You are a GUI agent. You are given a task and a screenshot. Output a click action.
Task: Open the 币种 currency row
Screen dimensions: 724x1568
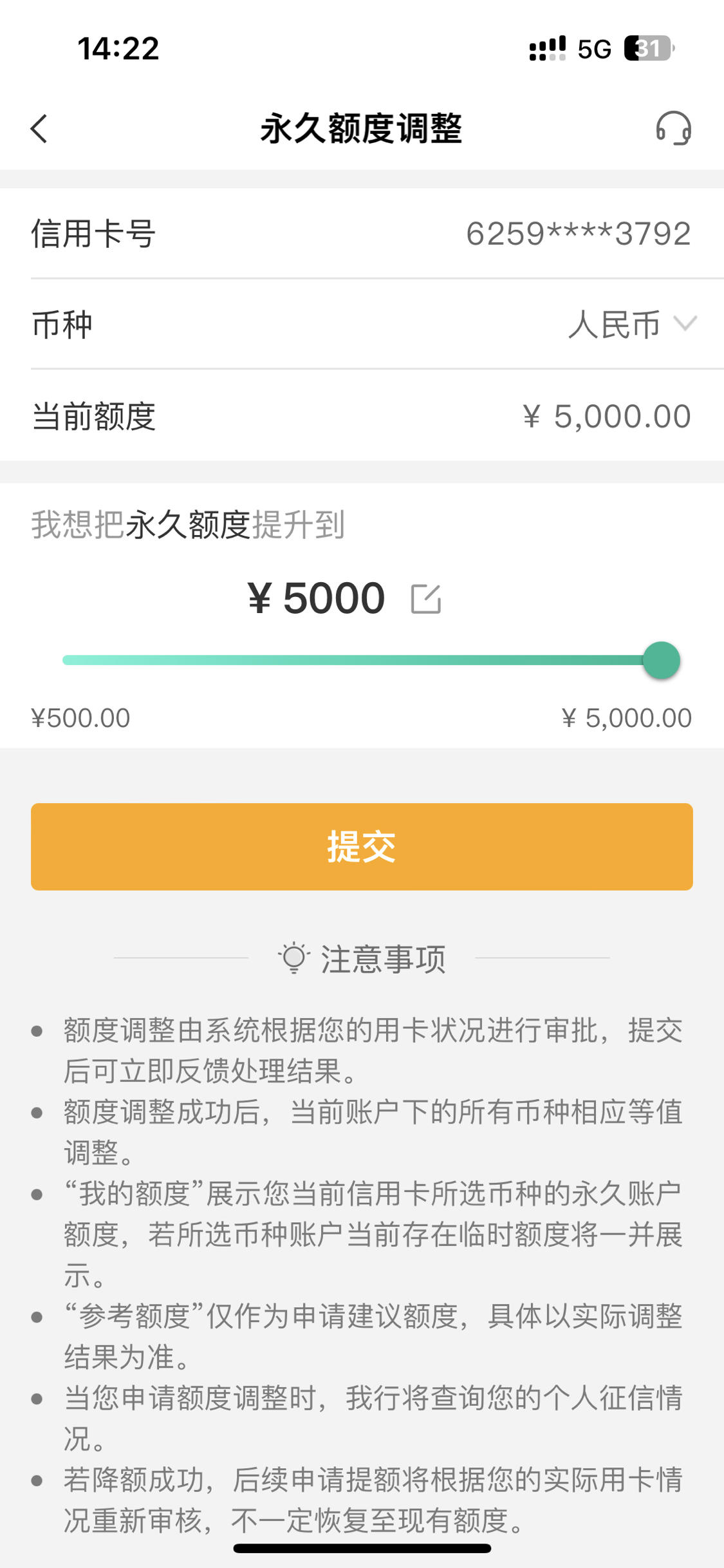click(362, 324)
